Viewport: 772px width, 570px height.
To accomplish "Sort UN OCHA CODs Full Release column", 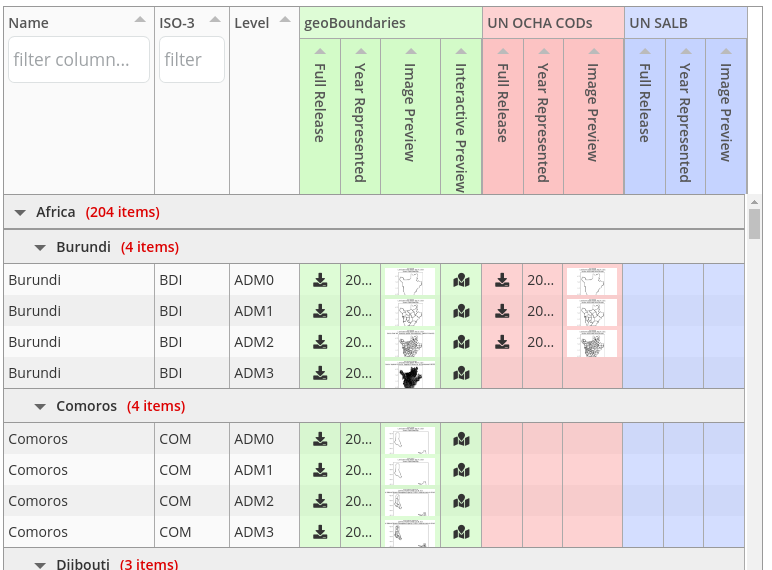I will (503, 51).
